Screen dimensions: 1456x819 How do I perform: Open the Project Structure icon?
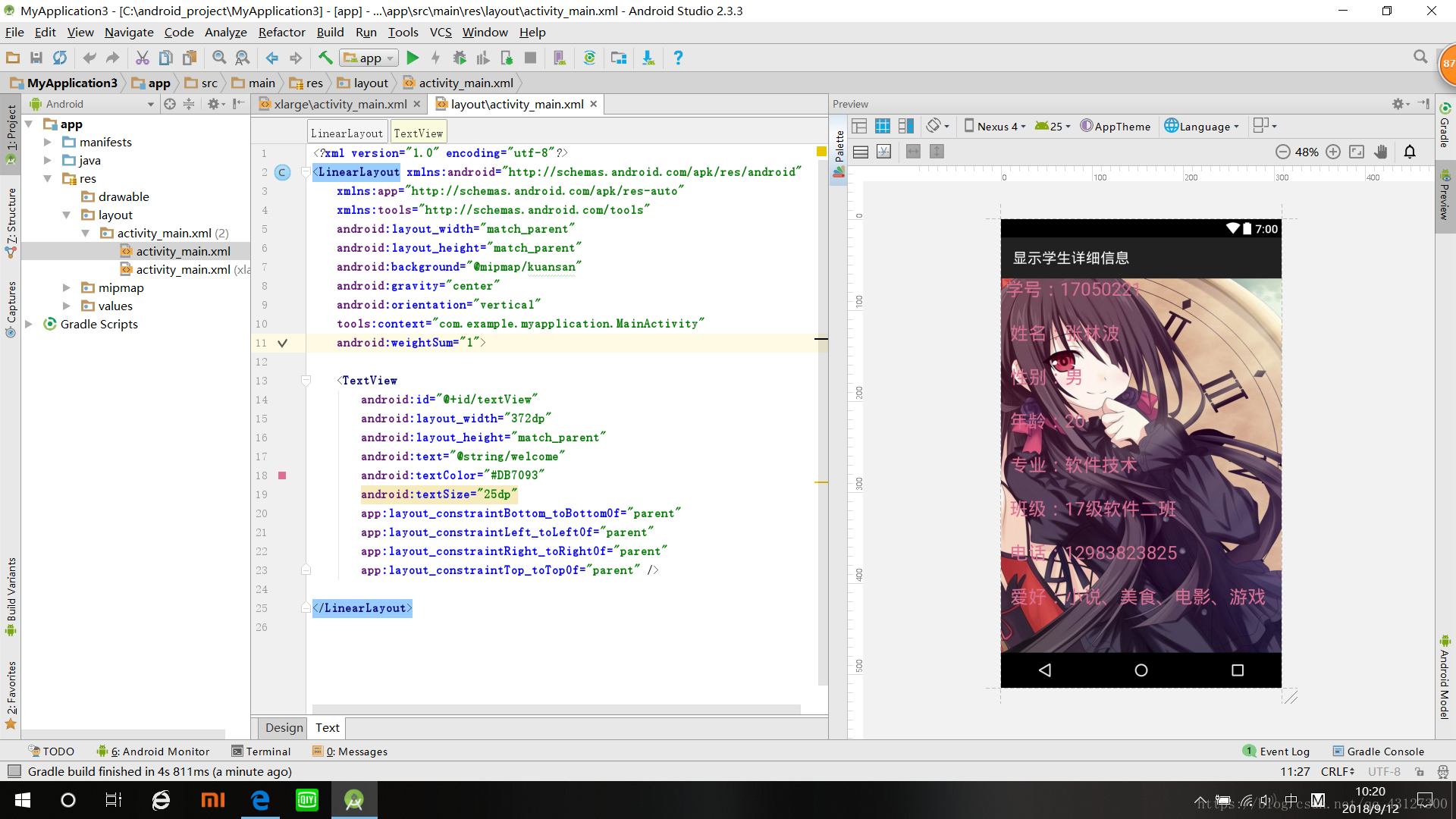click(x=619, y=58)
